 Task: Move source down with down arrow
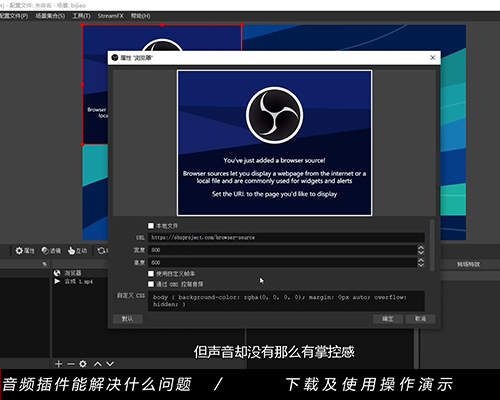110,364
